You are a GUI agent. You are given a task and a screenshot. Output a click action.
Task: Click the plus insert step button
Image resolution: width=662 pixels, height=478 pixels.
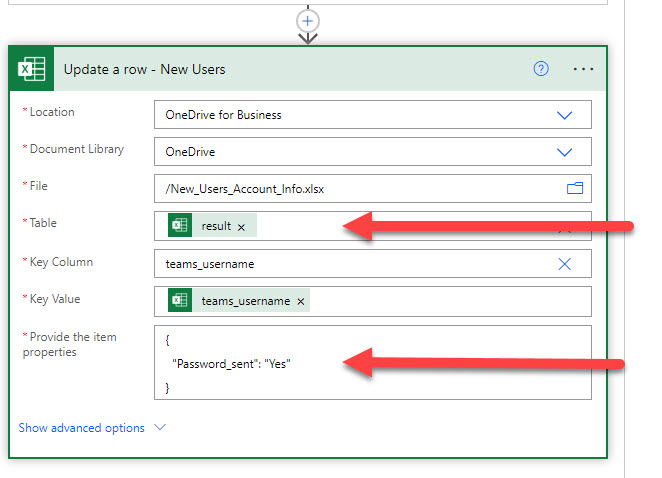tap(308, 20)
